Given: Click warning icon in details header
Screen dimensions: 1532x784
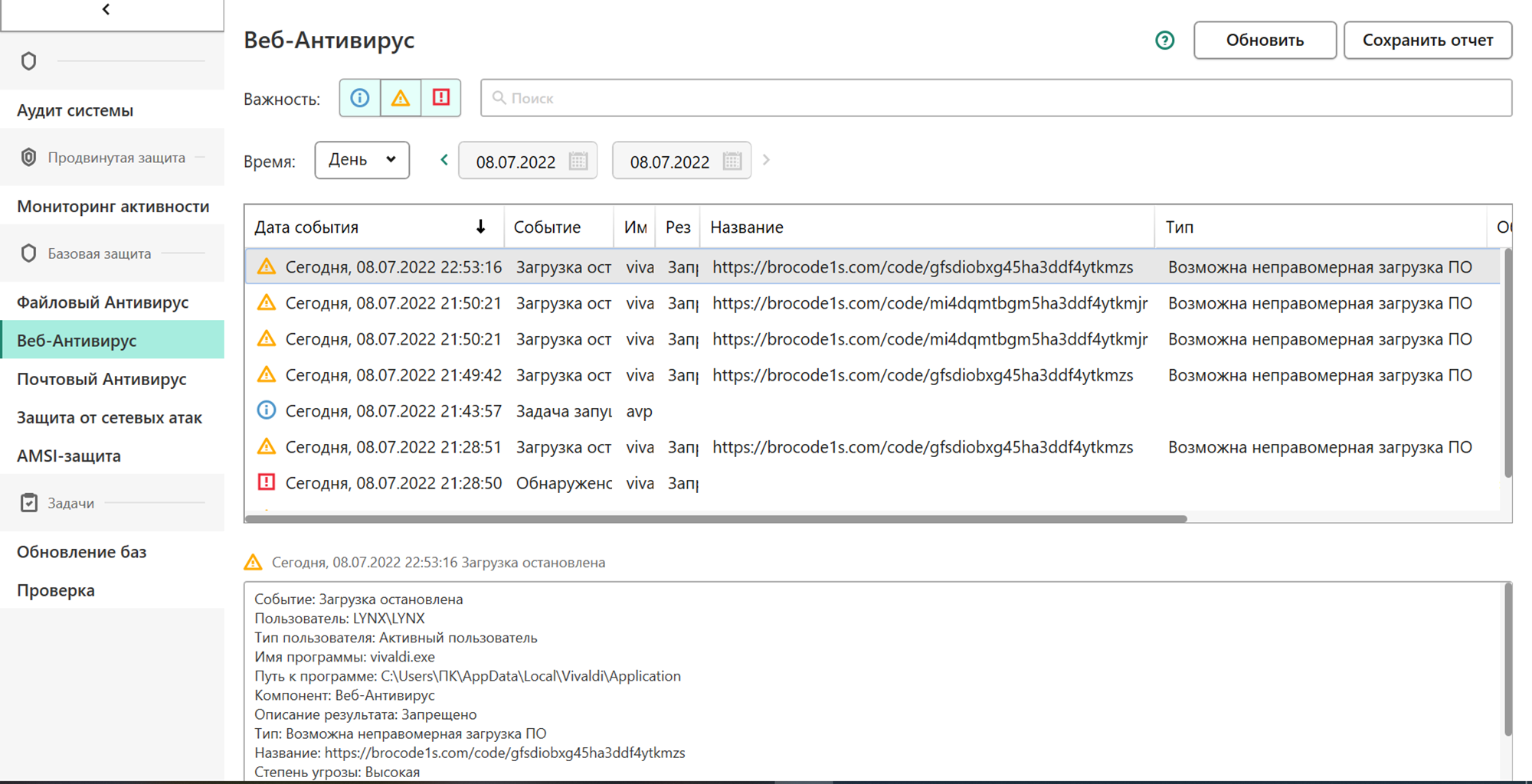Looking at the screenshot, I should pyautogui.click(x=253, y=562).
